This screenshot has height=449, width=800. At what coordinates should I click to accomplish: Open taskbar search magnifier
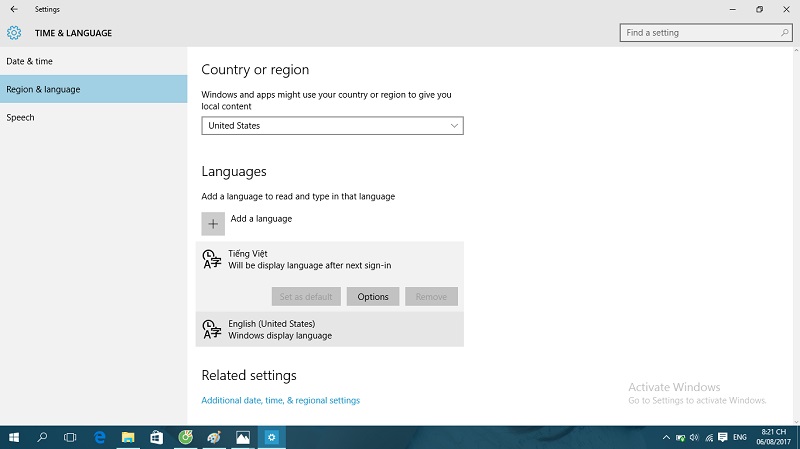click(42, 437)
